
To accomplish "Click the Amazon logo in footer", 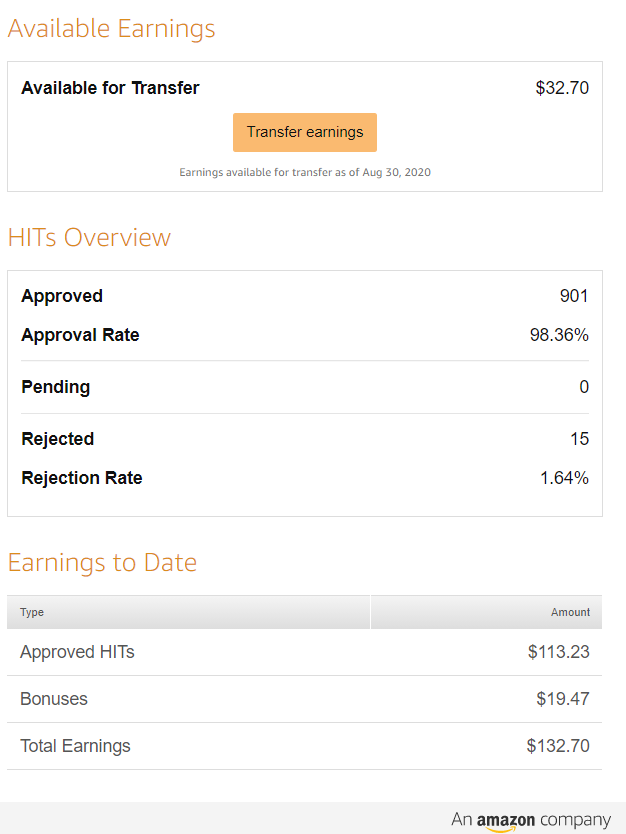I will (505, 822).
